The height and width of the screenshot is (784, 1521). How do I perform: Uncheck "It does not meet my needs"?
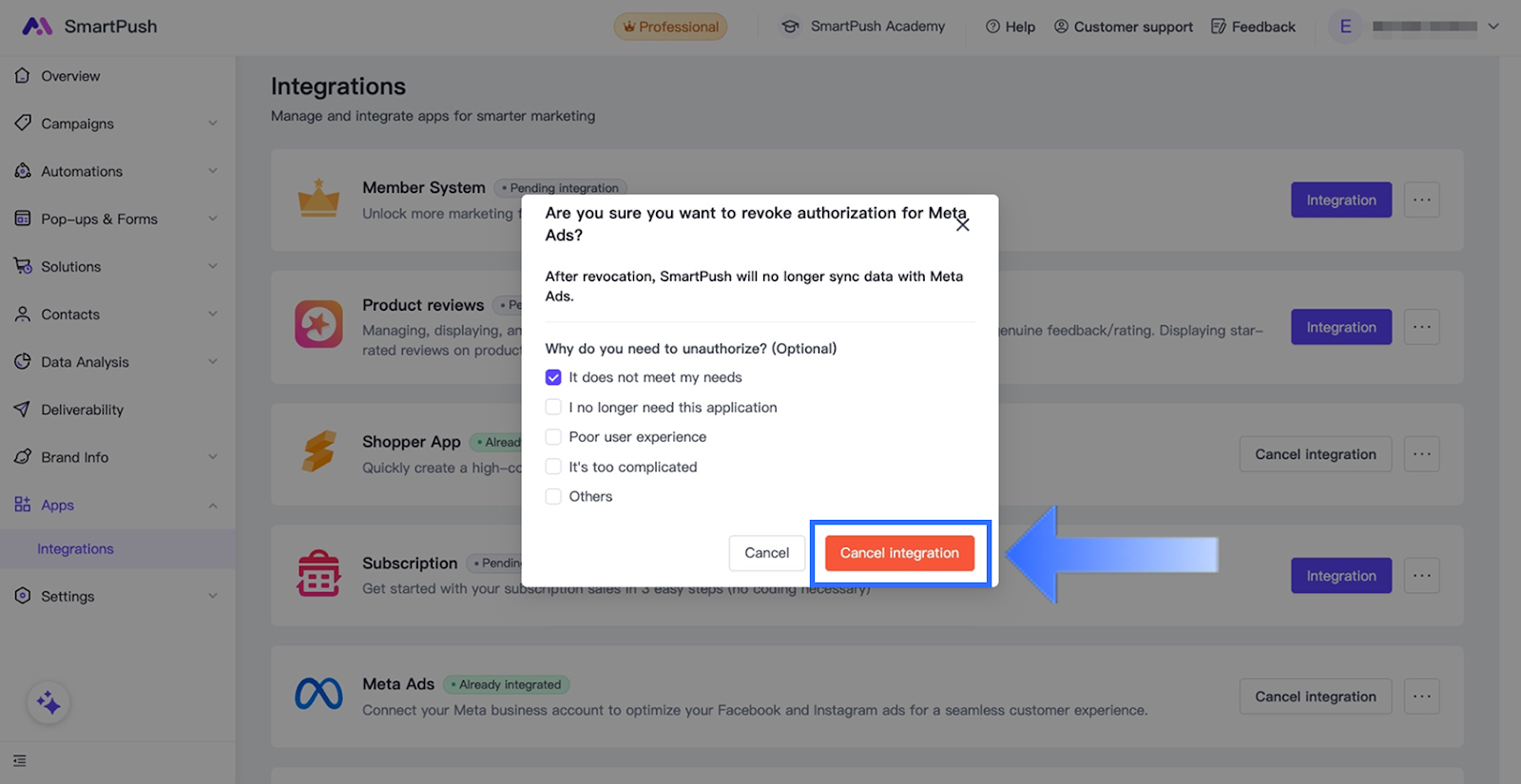[x=553, y=378]
